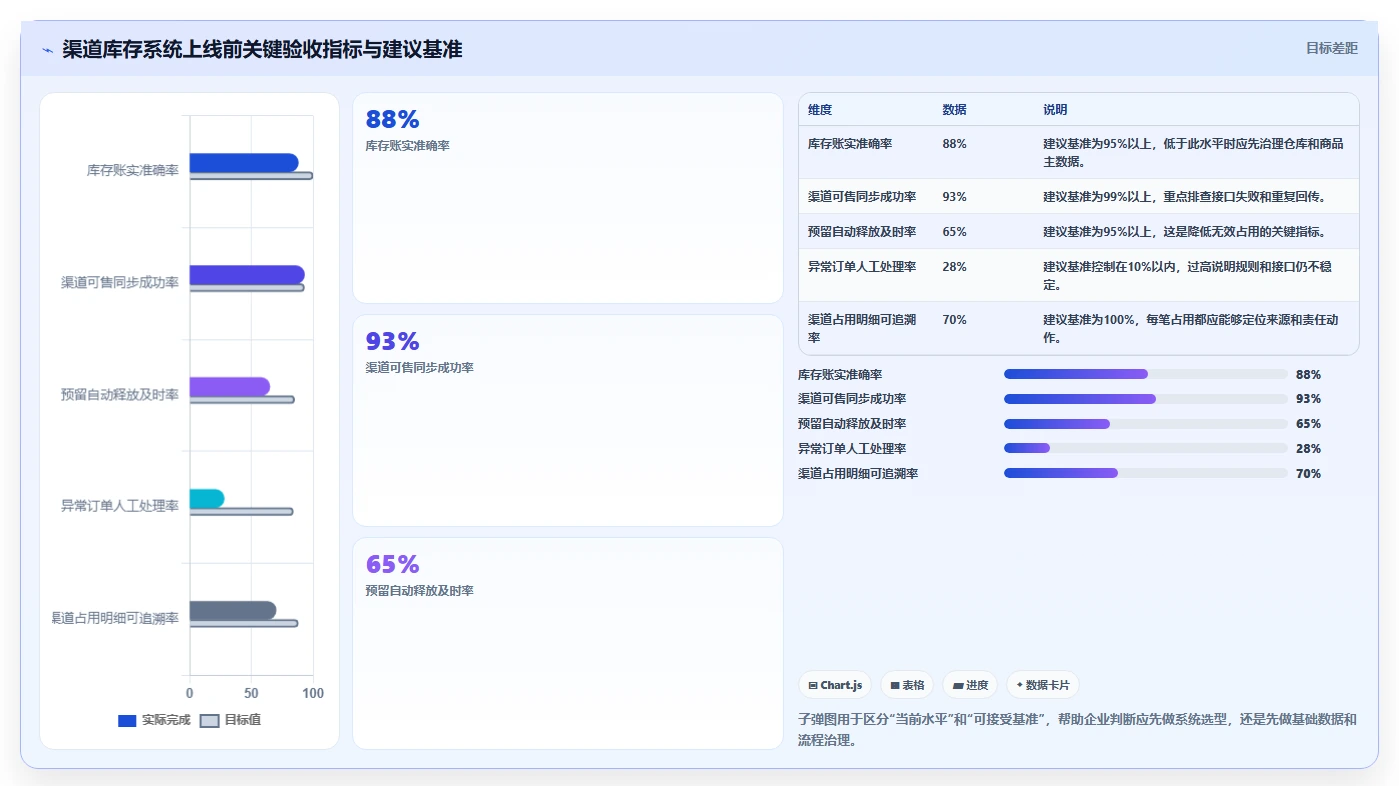This screenshot has width=1399, height=786.
Task: Click the 65% card value
Action: (x=392, y=565)
